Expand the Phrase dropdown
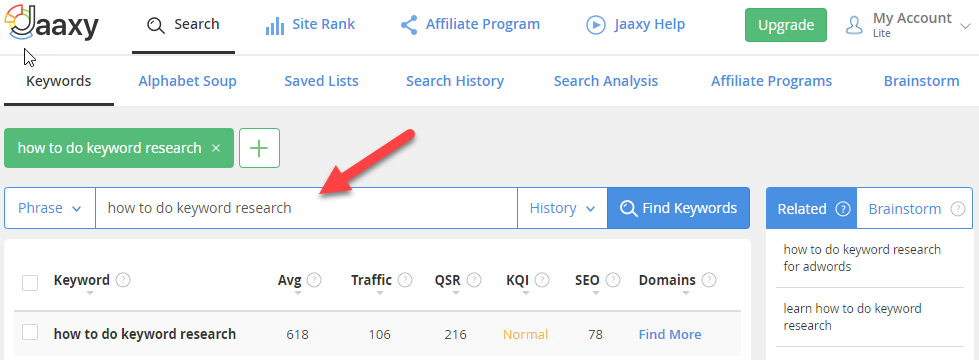979x360 pixels. click(x=50, y=208)
